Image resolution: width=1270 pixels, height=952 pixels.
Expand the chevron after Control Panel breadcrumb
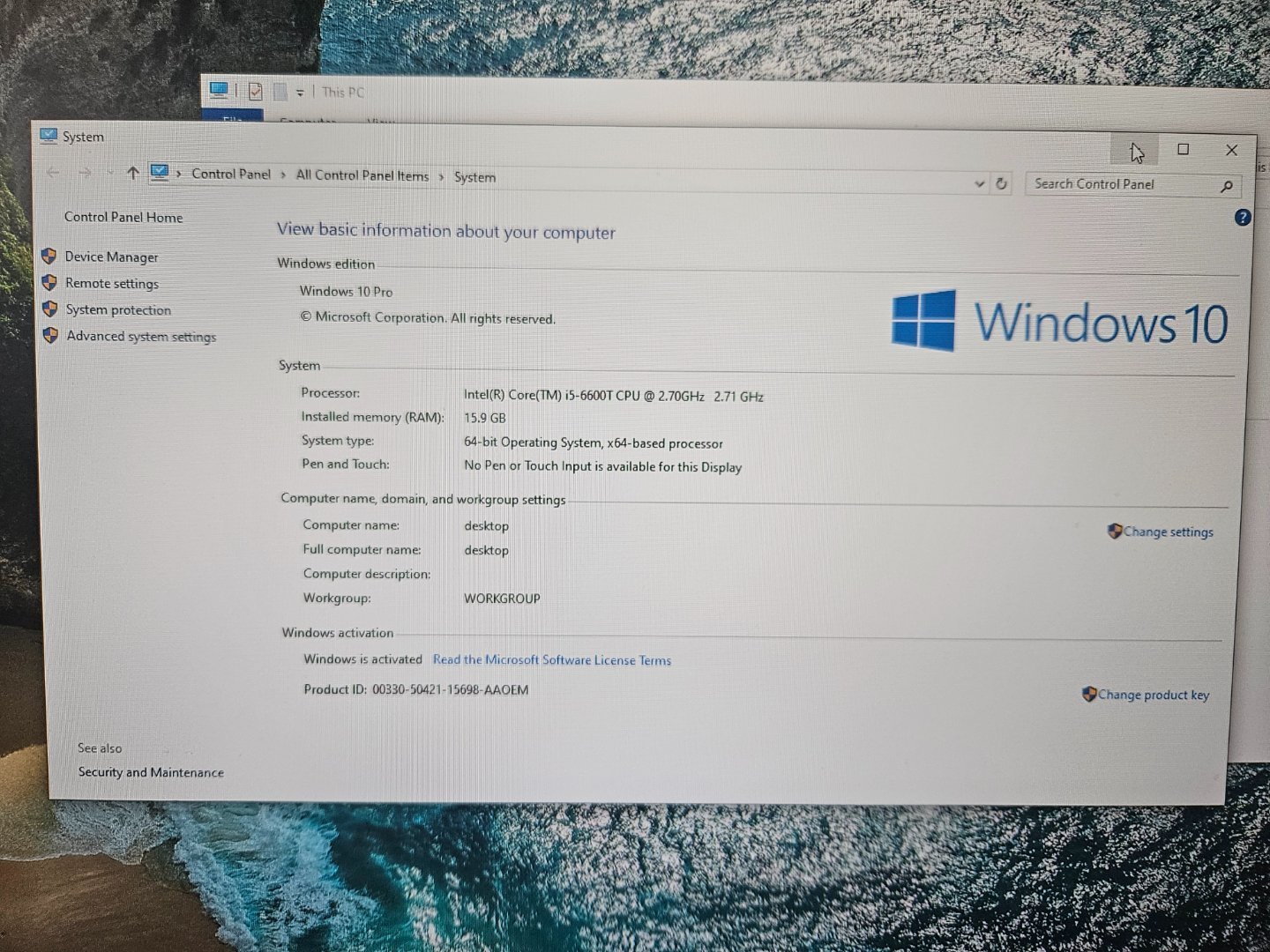tap(283, 175)
